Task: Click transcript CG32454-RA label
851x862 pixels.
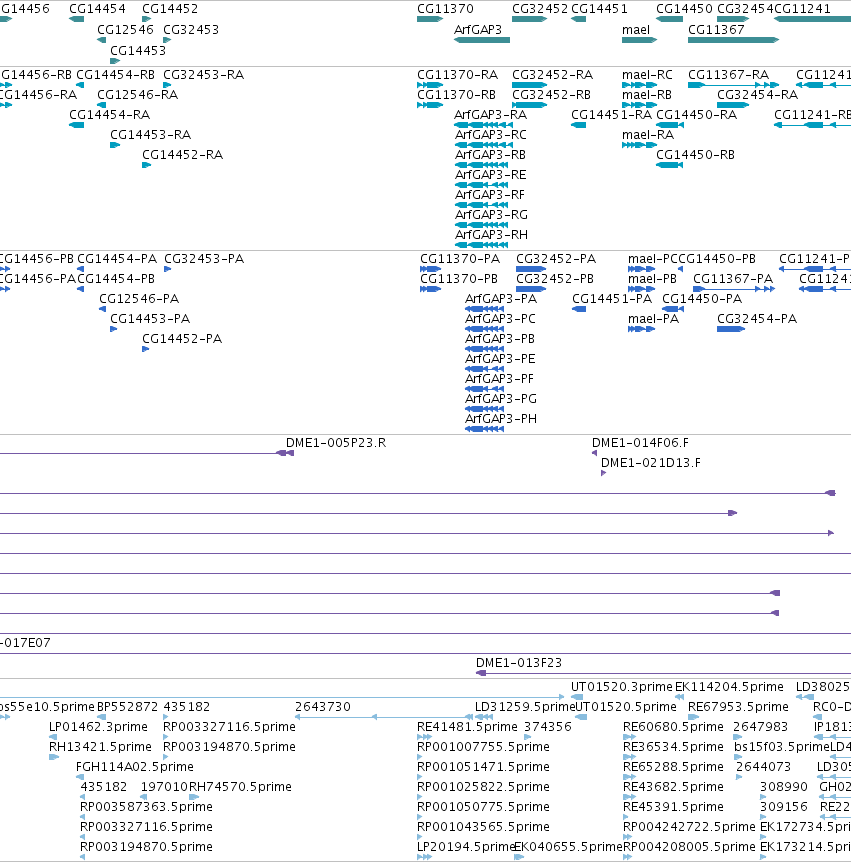Action: click(x=758, y=95)
